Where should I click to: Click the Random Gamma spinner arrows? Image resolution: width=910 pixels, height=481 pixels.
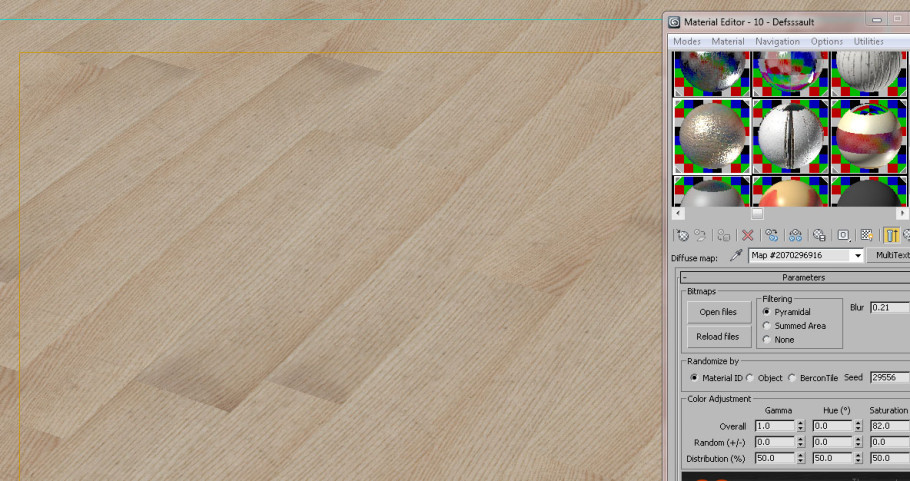tap(801, 442)
